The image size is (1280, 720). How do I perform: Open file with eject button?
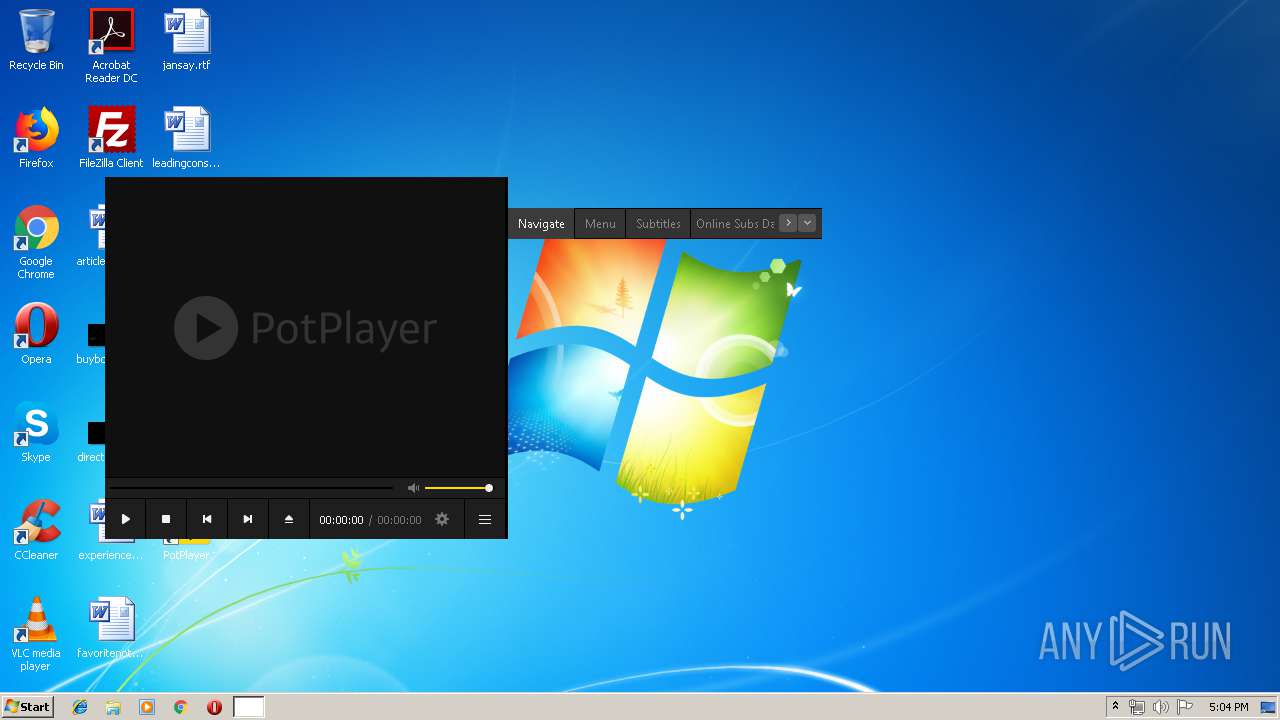click(289, 519)
